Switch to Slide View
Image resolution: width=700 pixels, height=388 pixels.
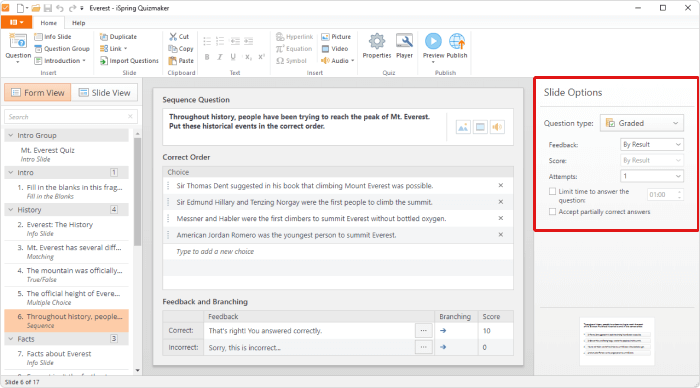coord(104,92)
